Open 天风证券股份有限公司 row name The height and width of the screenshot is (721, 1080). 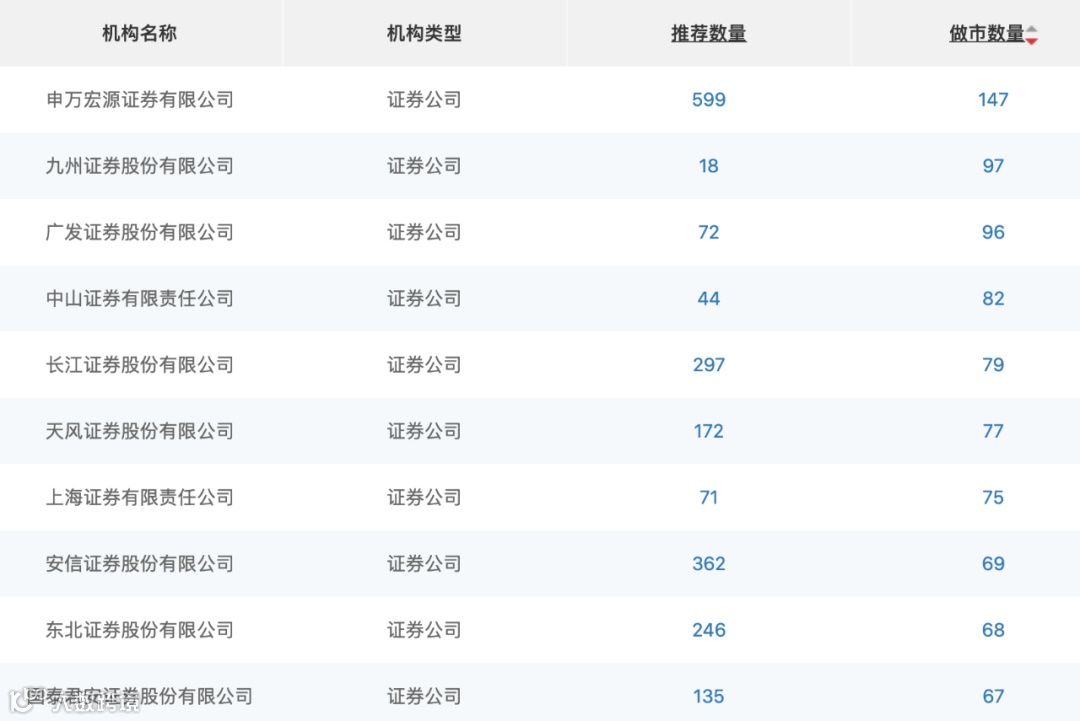(x=140, y=431)
